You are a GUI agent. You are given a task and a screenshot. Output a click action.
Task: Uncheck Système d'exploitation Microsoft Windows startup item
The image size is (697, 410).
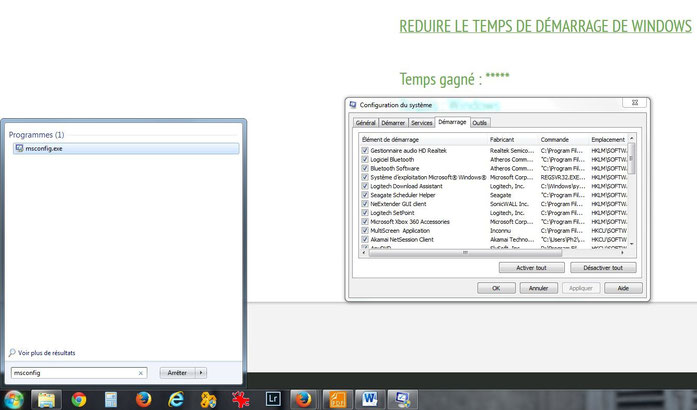[x=365, y=177]
